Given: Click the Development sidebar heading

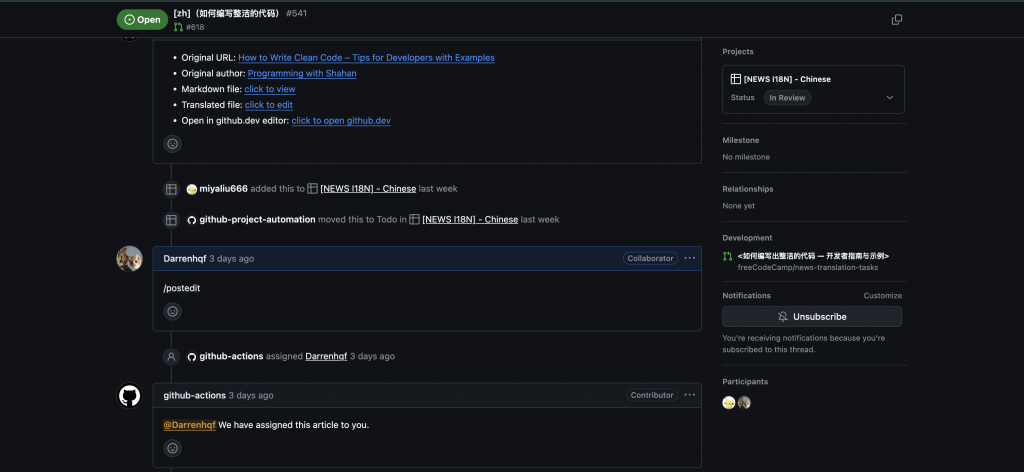Looking at the screenshot, I should pos(747,238).
